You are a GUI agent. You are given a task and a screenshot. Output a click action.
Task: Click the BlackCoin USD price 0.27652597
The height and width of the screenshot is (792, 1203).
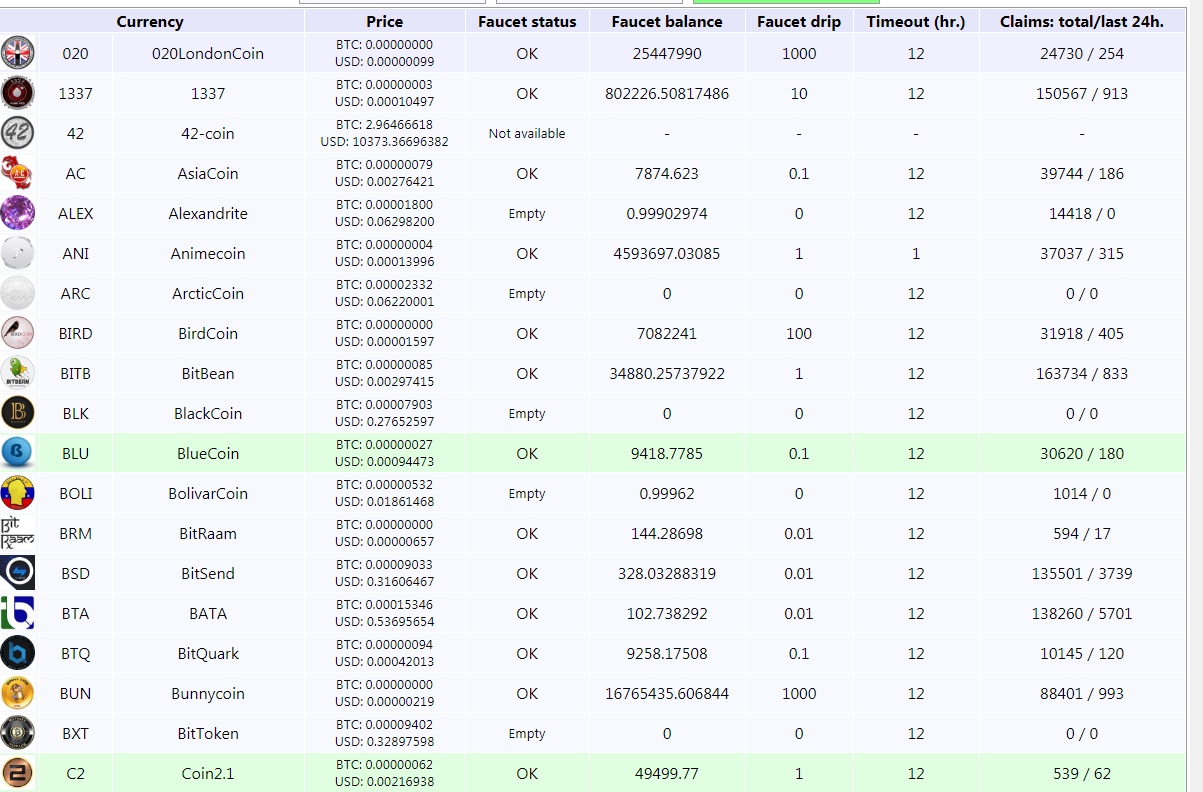(385, 422)
